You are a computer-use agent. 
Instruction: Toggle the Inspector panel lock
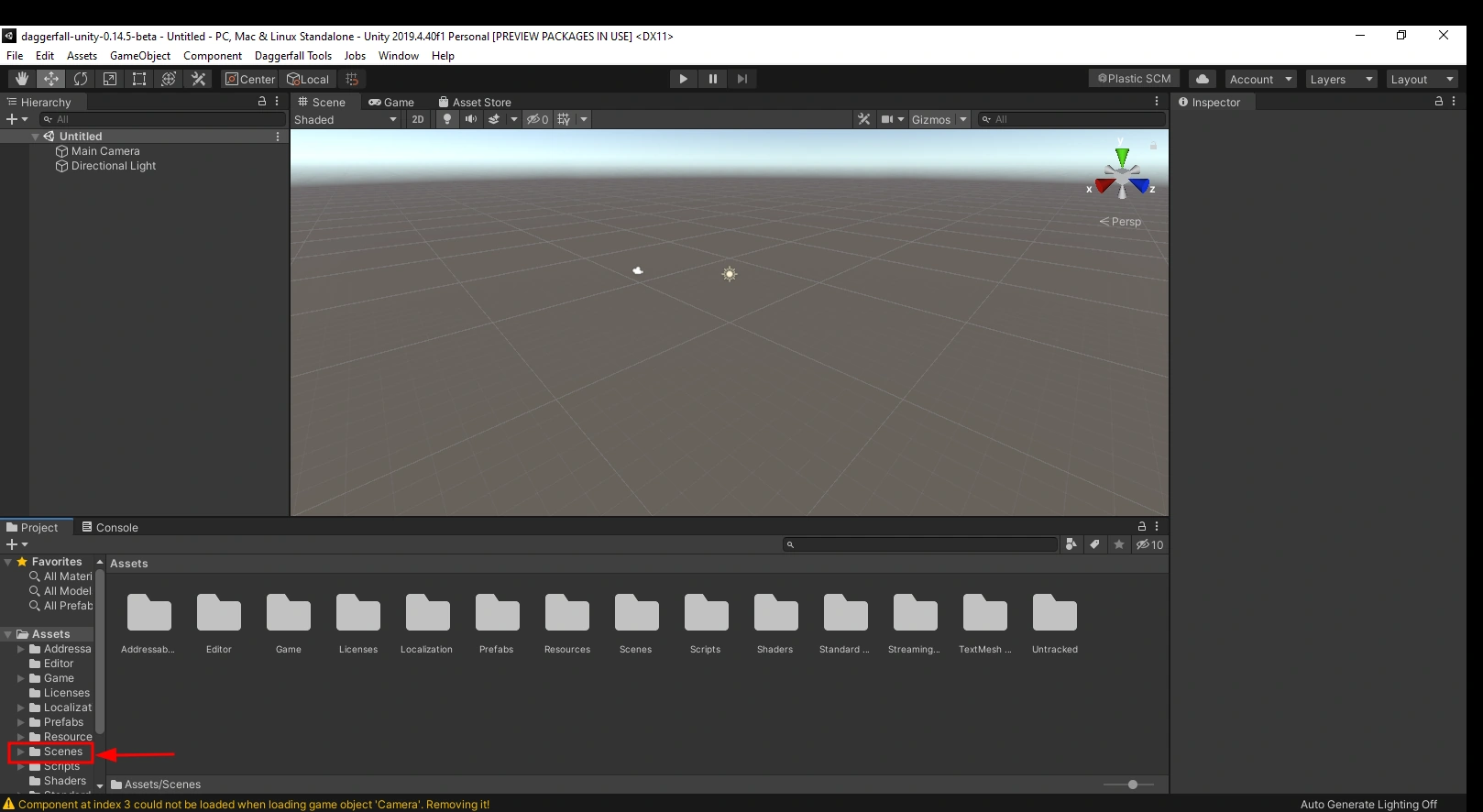pyautogui.click(x=1439, y=102)
